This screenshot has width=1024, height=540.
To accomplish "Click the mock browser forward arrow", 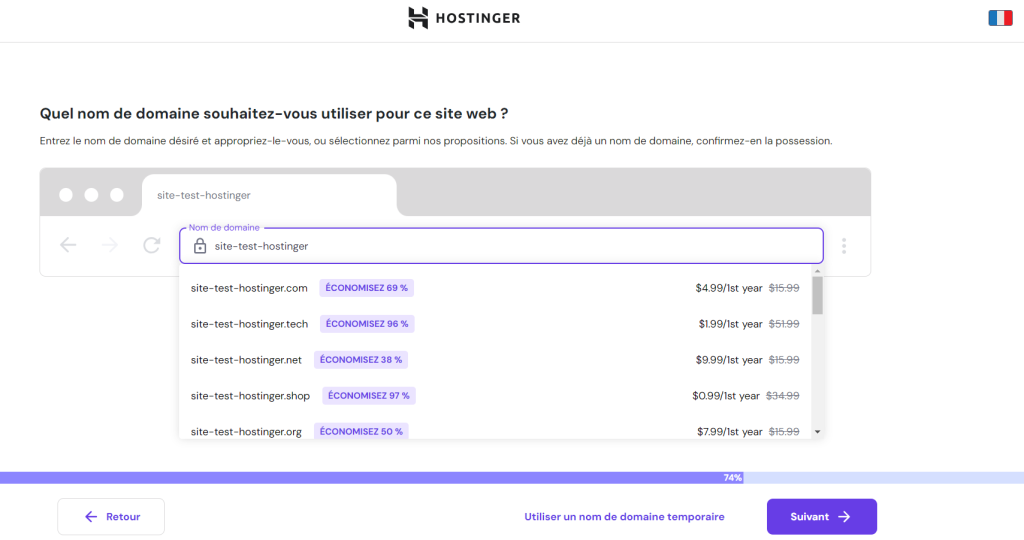I will pyautogui.click(x=110, y=245).
